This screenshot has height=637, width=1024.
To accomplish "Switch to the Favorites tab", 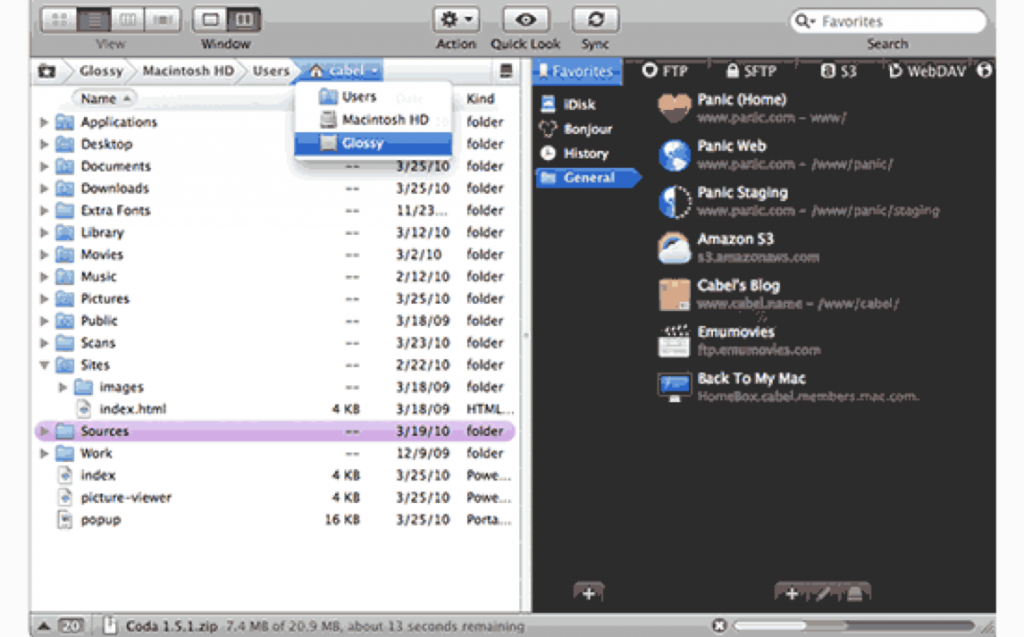I will coord(577,71).
